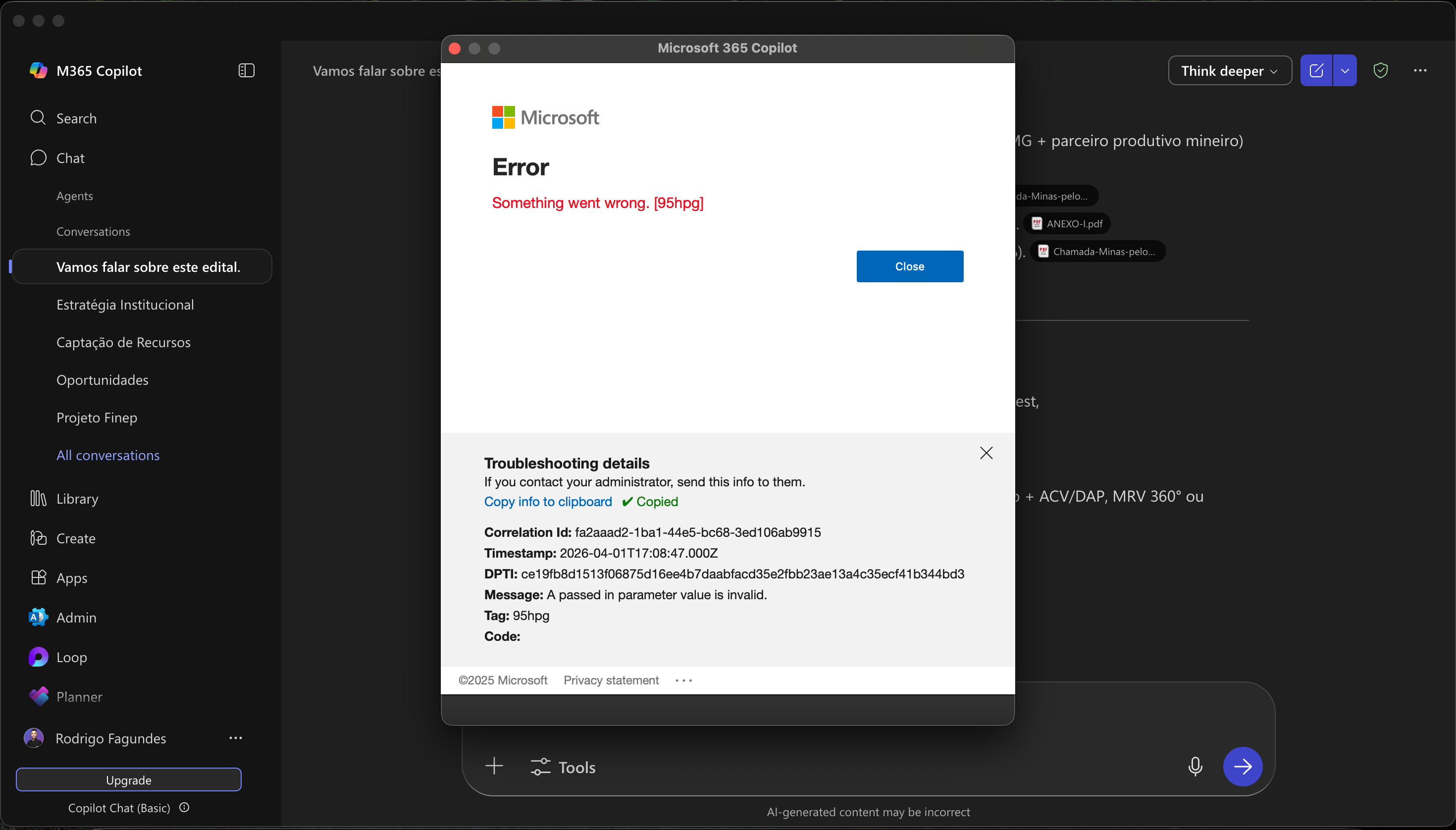The image size is (1456, 830).
Task: Open the Think deeper mode dropdown
Action: (1229, 70)
